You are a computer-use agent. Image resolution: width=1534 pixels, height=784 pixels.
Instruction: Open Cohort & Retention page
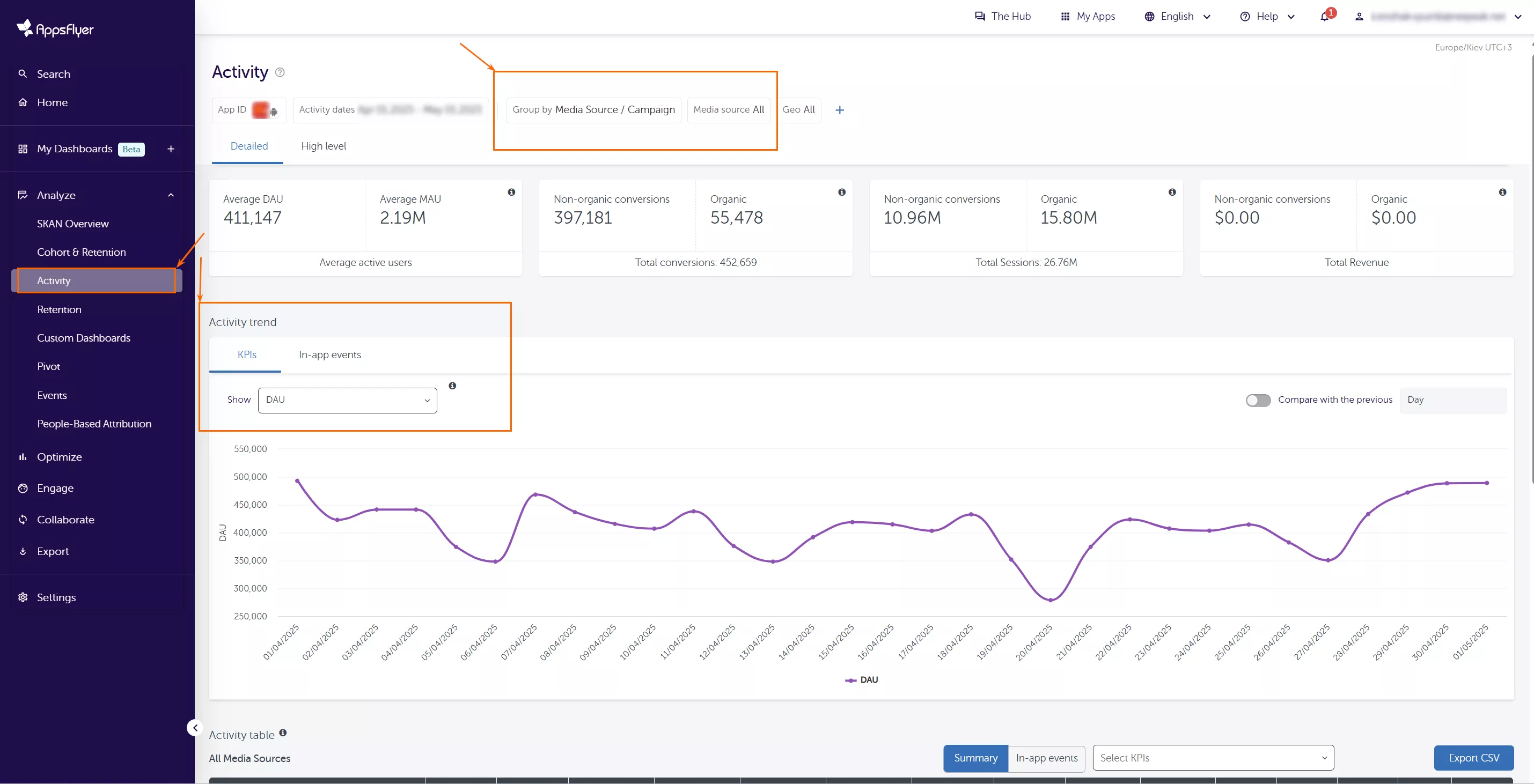click(82, 253)
